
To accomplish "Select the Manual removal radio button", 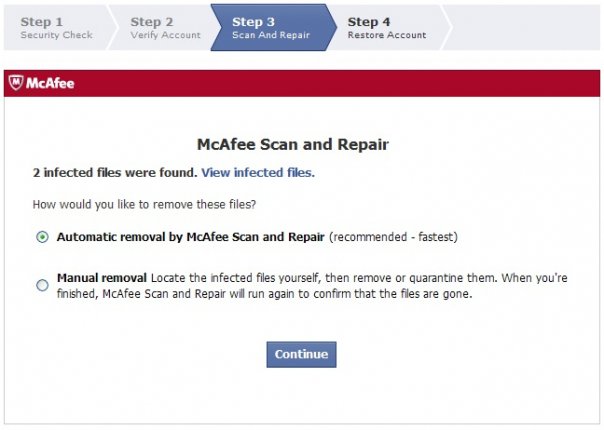I will tap(42, 286).
